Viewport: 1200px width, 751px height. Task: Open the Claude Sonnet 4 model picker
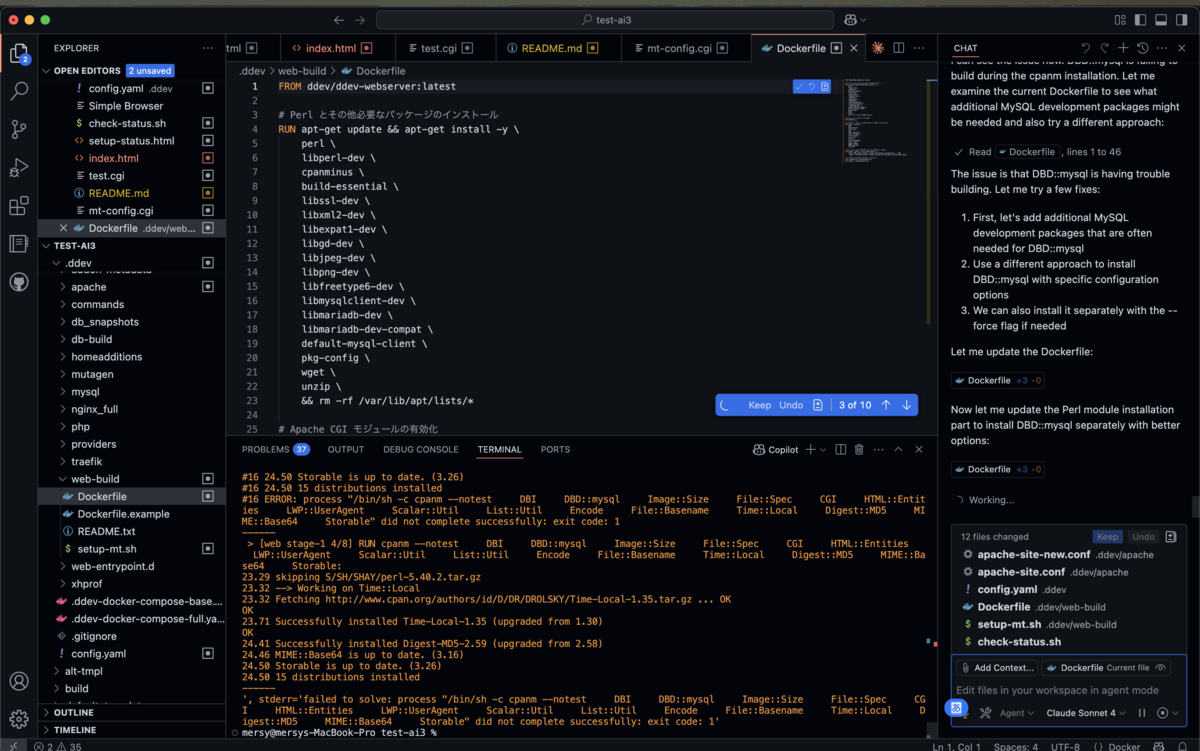[x=1085, y=713]
